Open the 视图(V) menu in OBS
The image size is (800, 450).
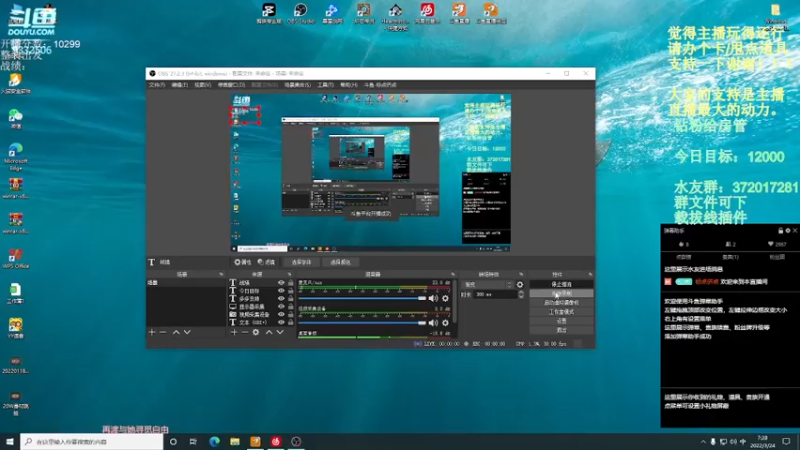click(203, 85)
